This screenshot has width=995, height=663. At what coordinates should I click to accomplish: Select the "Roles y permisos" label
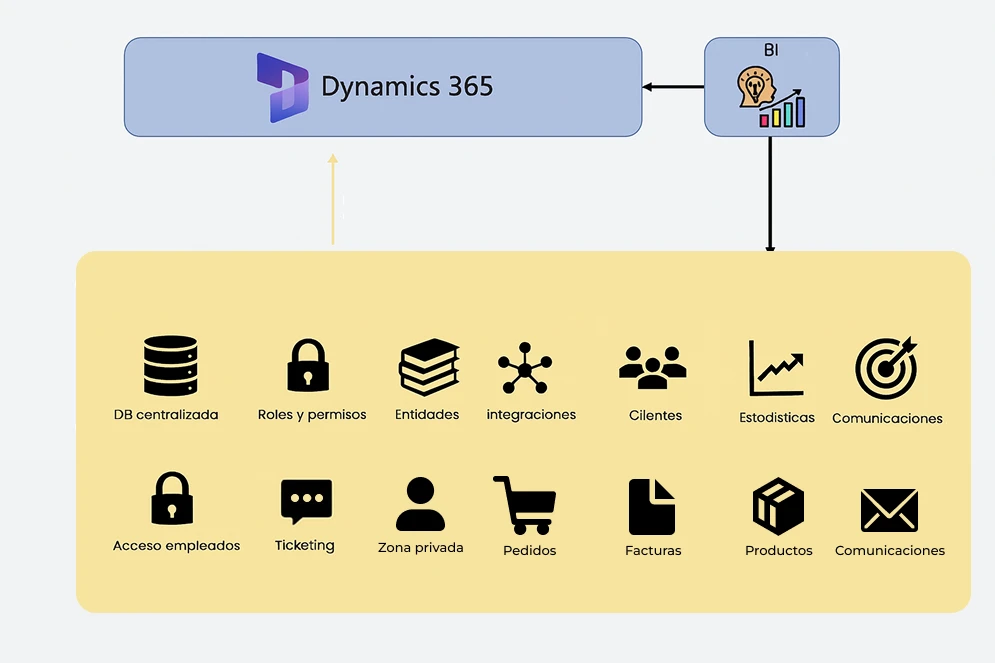pyautogui.click(x=312, y=415)
